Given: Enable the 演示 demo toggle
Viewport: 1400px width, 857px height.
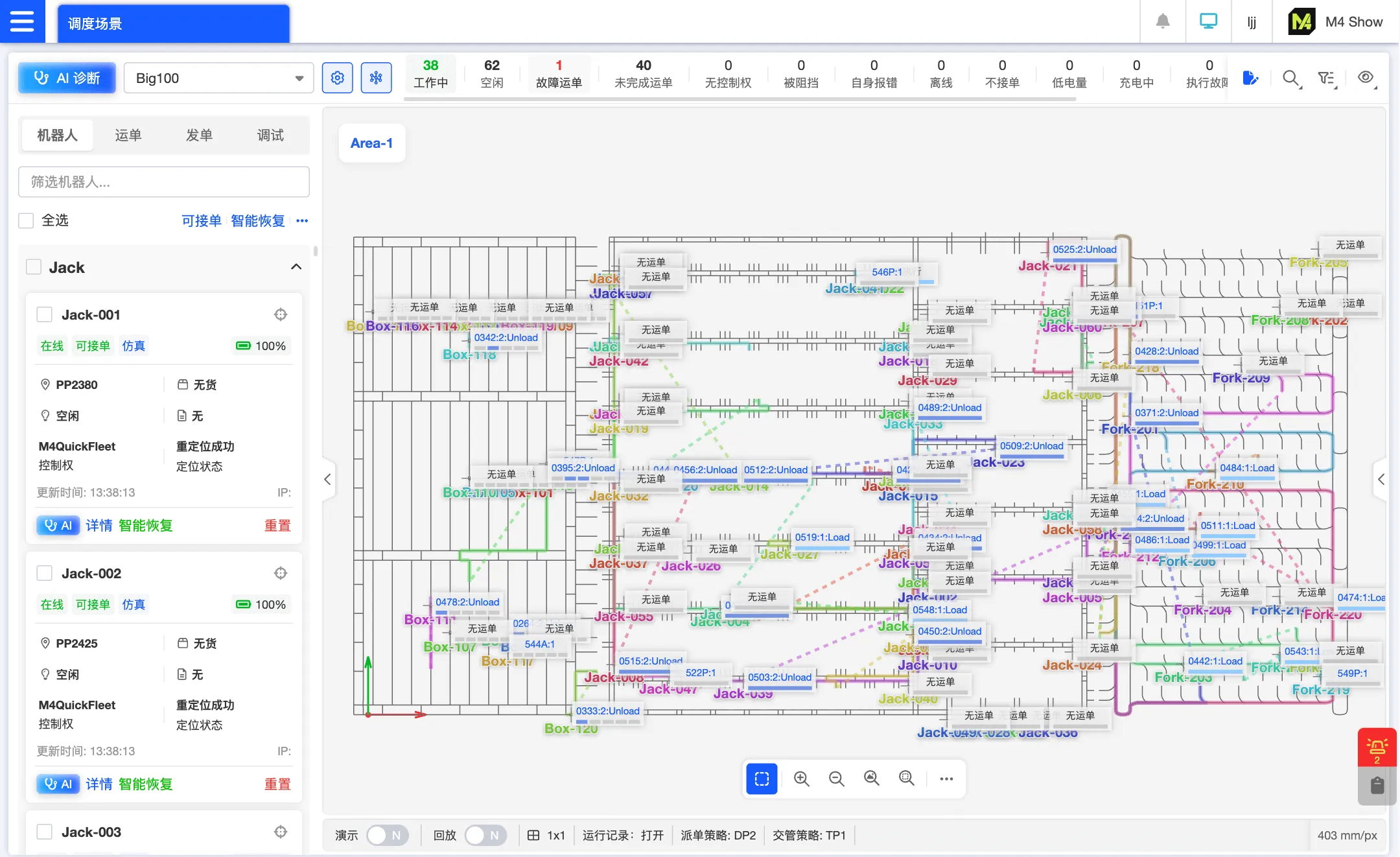Looking at the screenshot, I should (x=387, y=835).
